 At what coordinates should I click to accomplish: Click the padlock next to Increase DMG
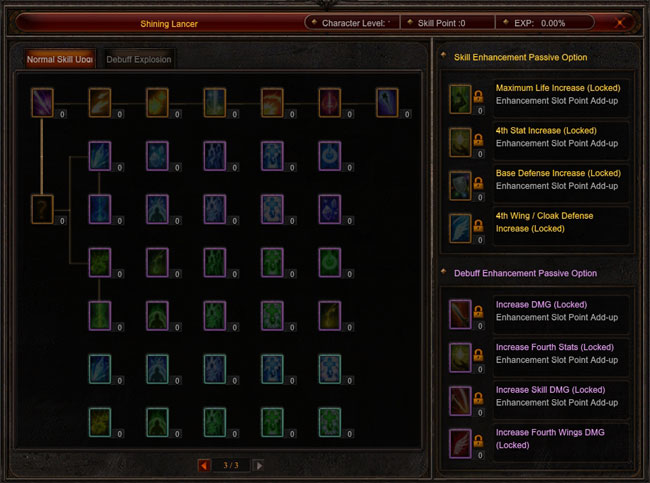click(x=478, y=311)
